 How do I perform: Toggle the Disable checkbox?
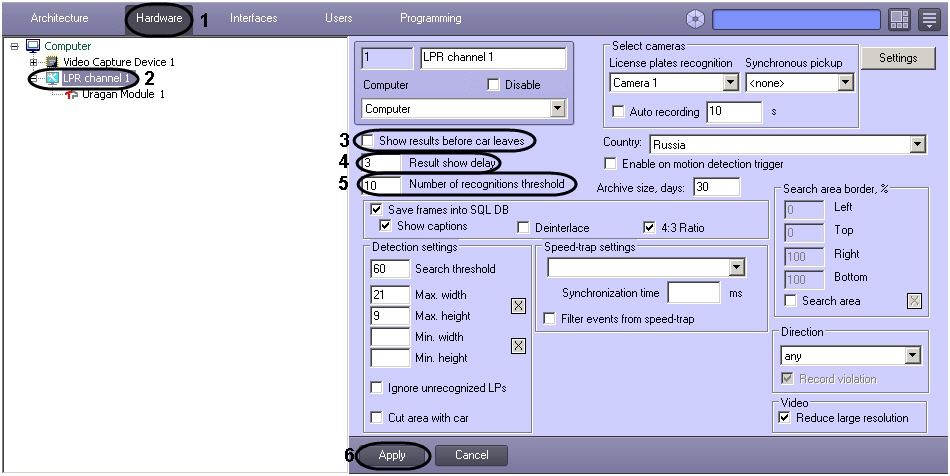(x=493, y=85)
